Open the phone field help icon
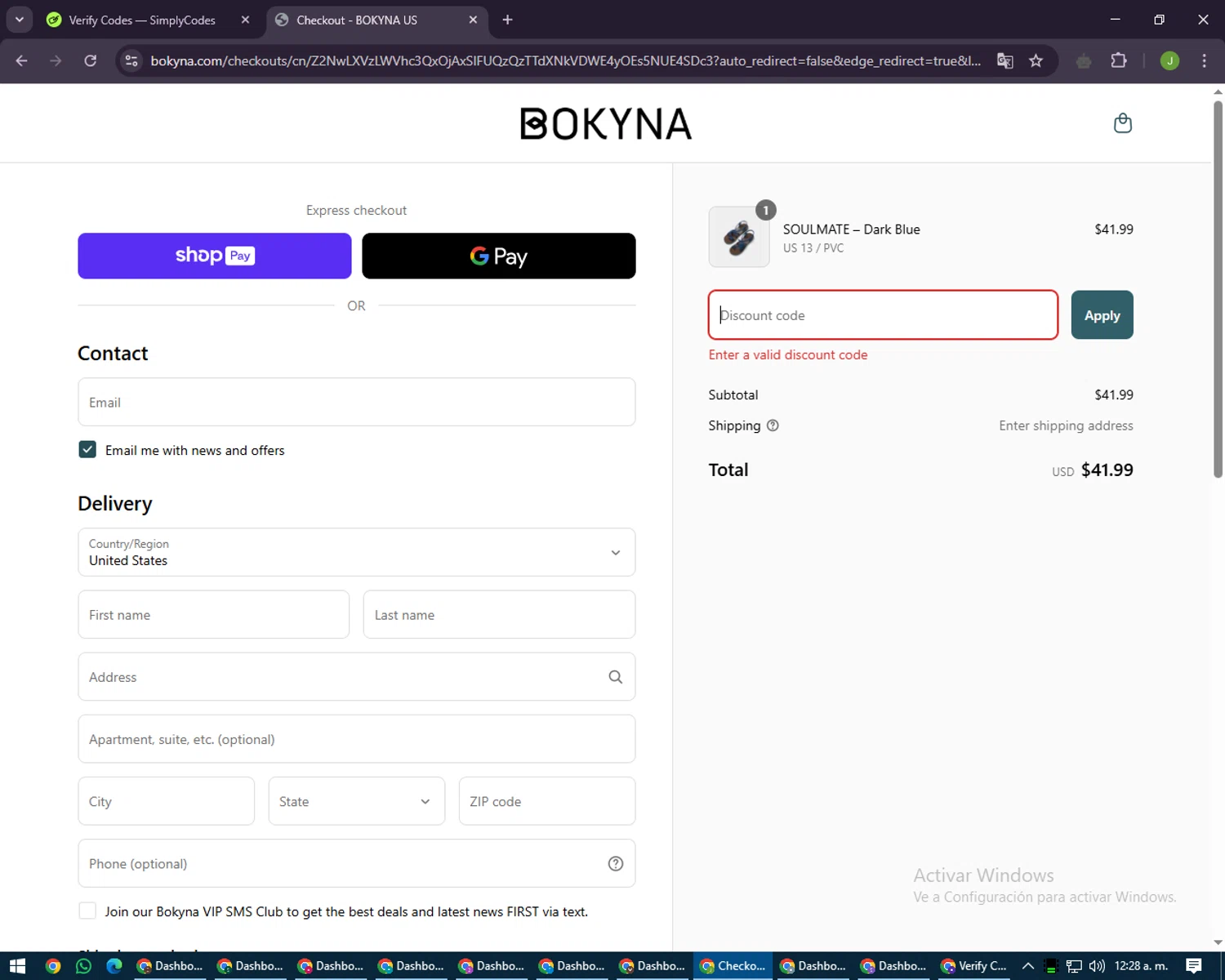Image resolution: width=1225 pixels, height=980 pixels. (x=616, y=864)
